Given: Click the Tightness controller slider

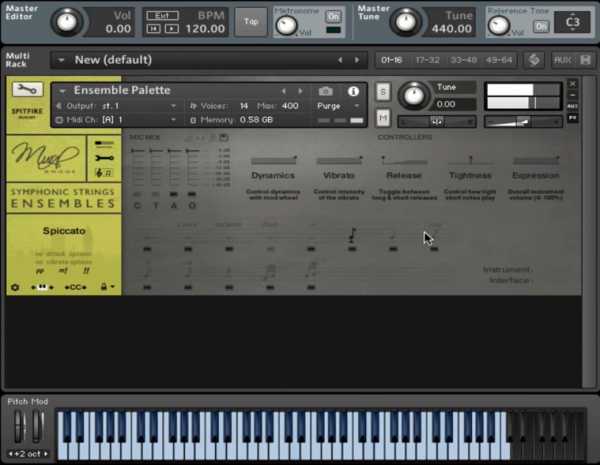Looking at the screenshot, I should tap(470, 160).
